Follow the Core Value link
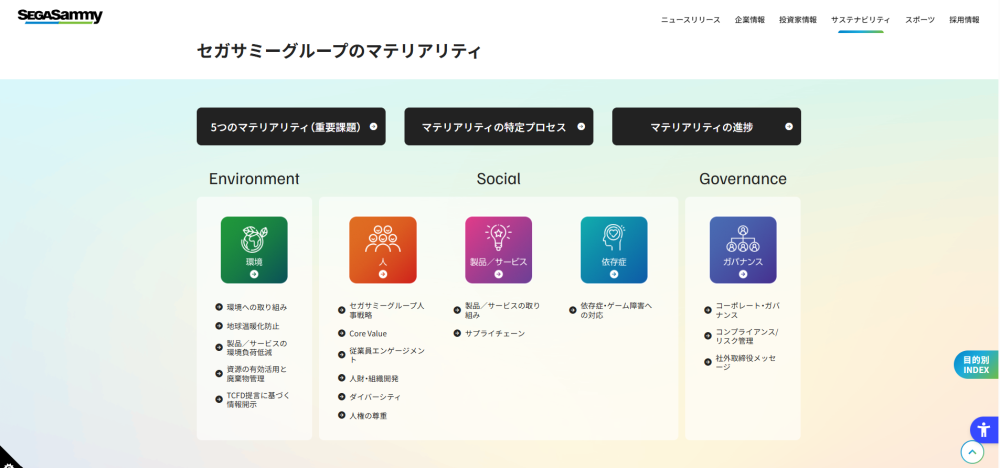 point(367,334)
